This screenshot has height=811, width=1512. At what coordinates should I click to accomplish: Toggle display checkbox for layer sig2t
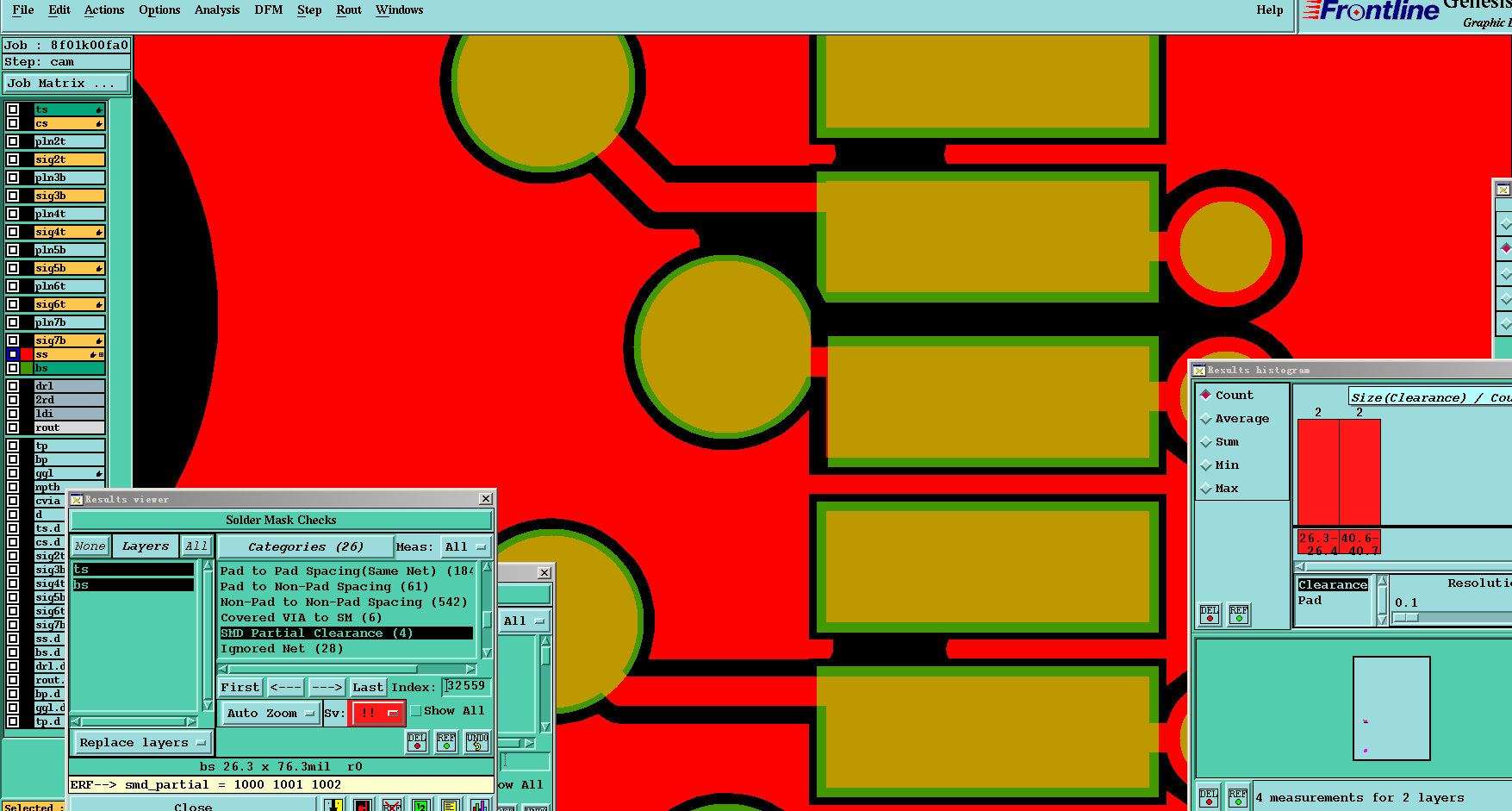13,159
